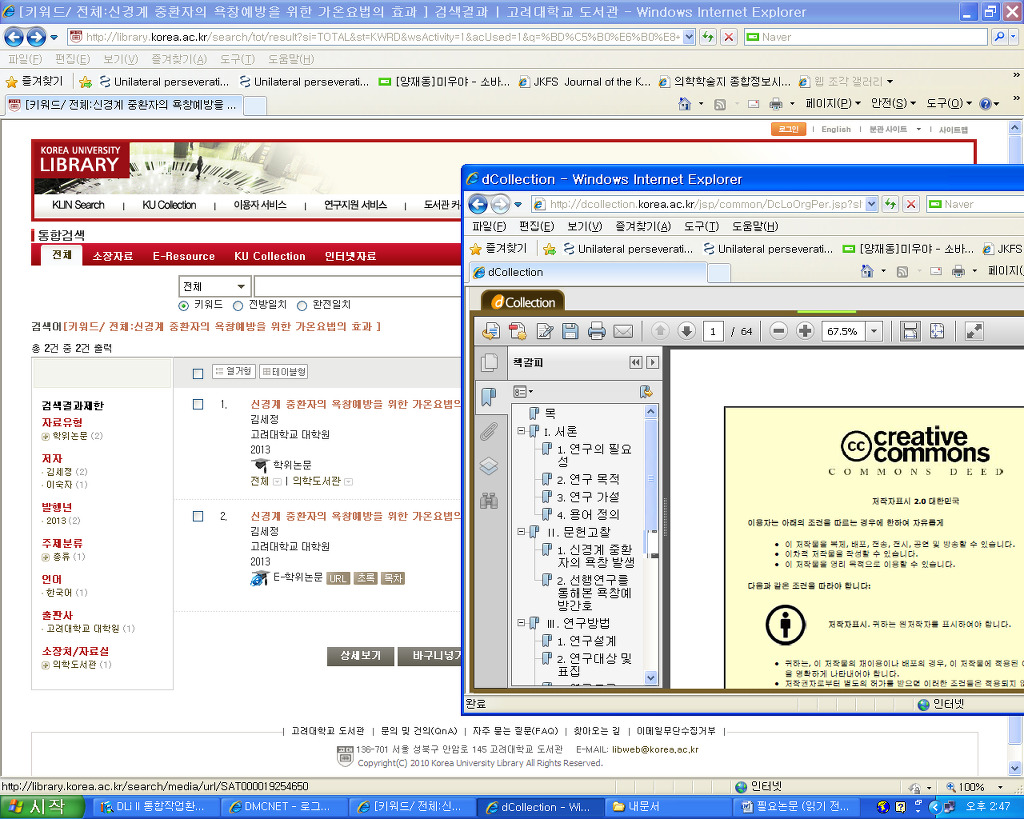Screen dimensions: 1024x819
Task: Open bookmarks options menu dropdown
Action: click(x=523, y=392)
